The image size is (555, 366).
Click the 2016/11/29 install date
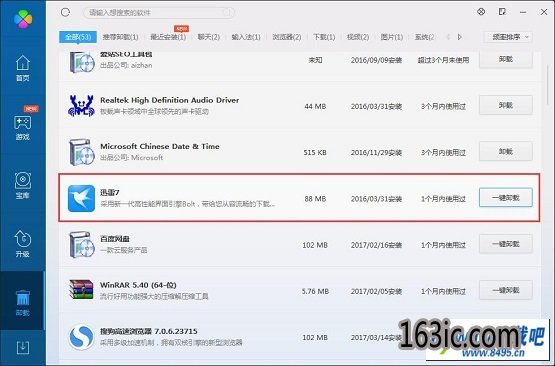click(x=376, y=153)
